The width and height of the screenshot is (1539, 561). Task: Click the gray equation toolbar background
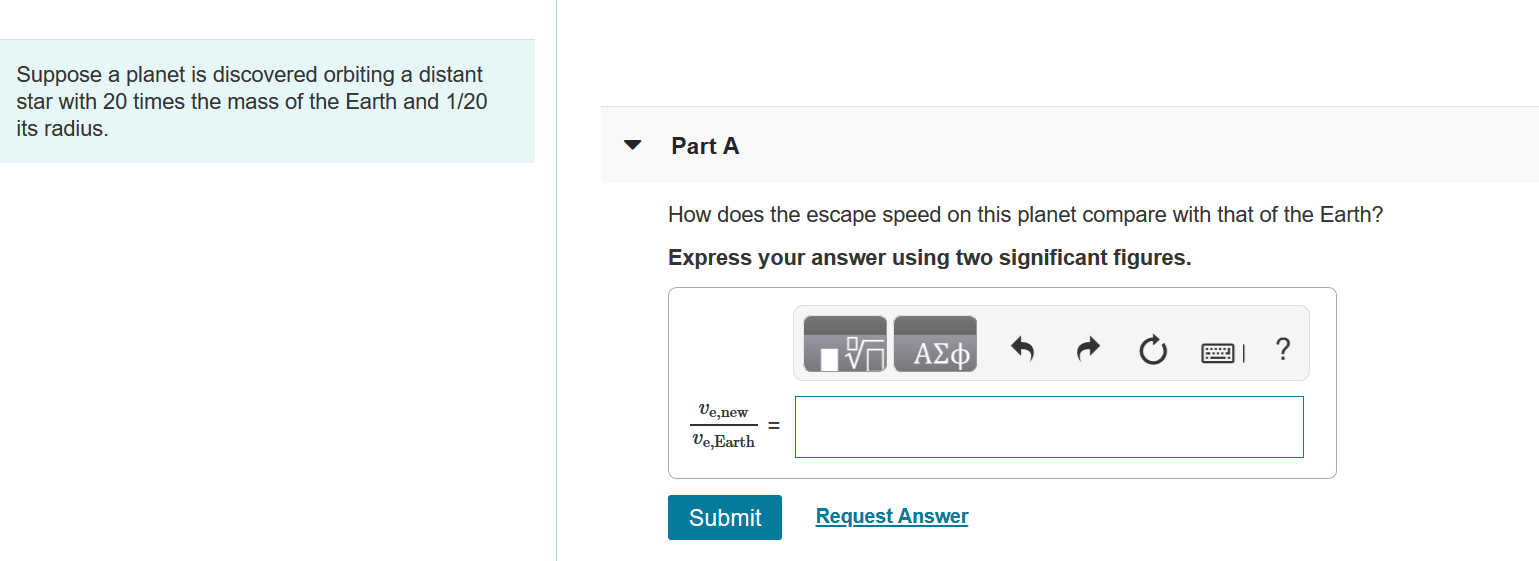coord(1051,343)
